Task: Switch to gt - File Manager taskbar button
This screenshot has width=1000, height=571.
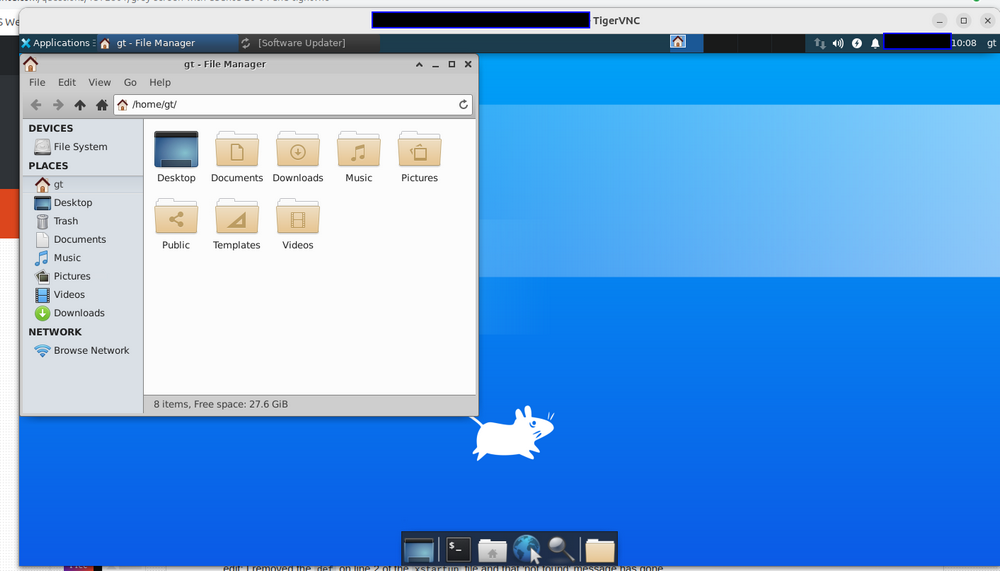Action: (x=167, y=43)
